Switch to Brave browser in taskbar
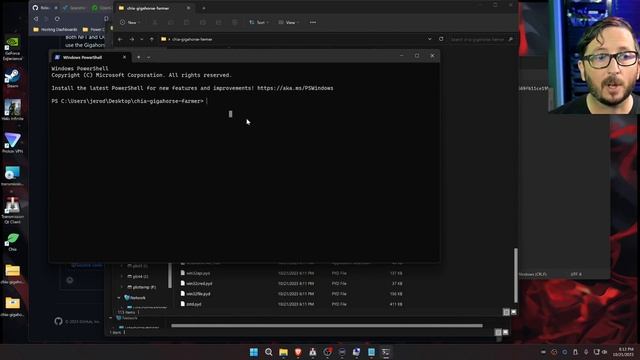Screen dimensions: 640x360 [298, 352]
